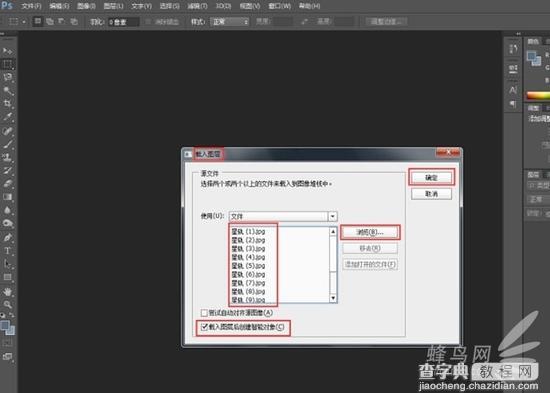This screenshot has height=393, width=550.
Task: Toggle 载入图层后创建智能对象(C) checkbox
Action: (x=204, y=327)
